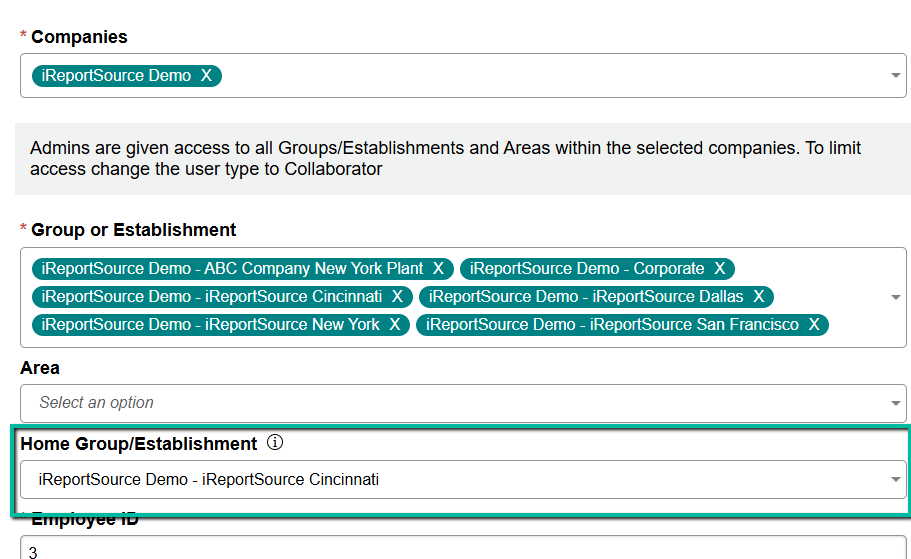Click iReportSource Dallas tag text
This screenshot has width=911, height=559.
(586, 296)
